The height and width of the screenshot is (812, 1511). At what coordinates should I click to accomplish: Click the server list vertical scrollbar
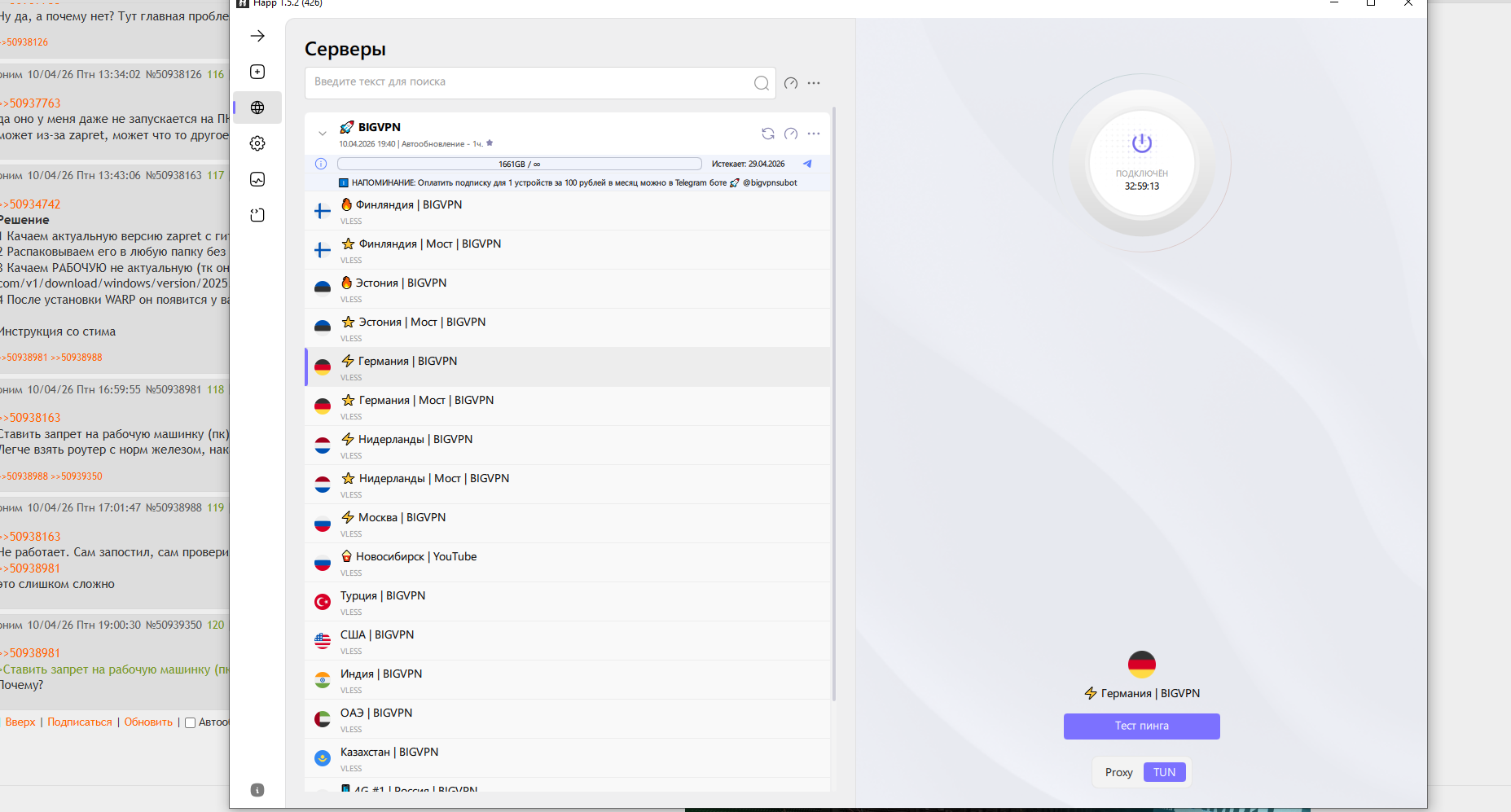click(x=833, y=404)
